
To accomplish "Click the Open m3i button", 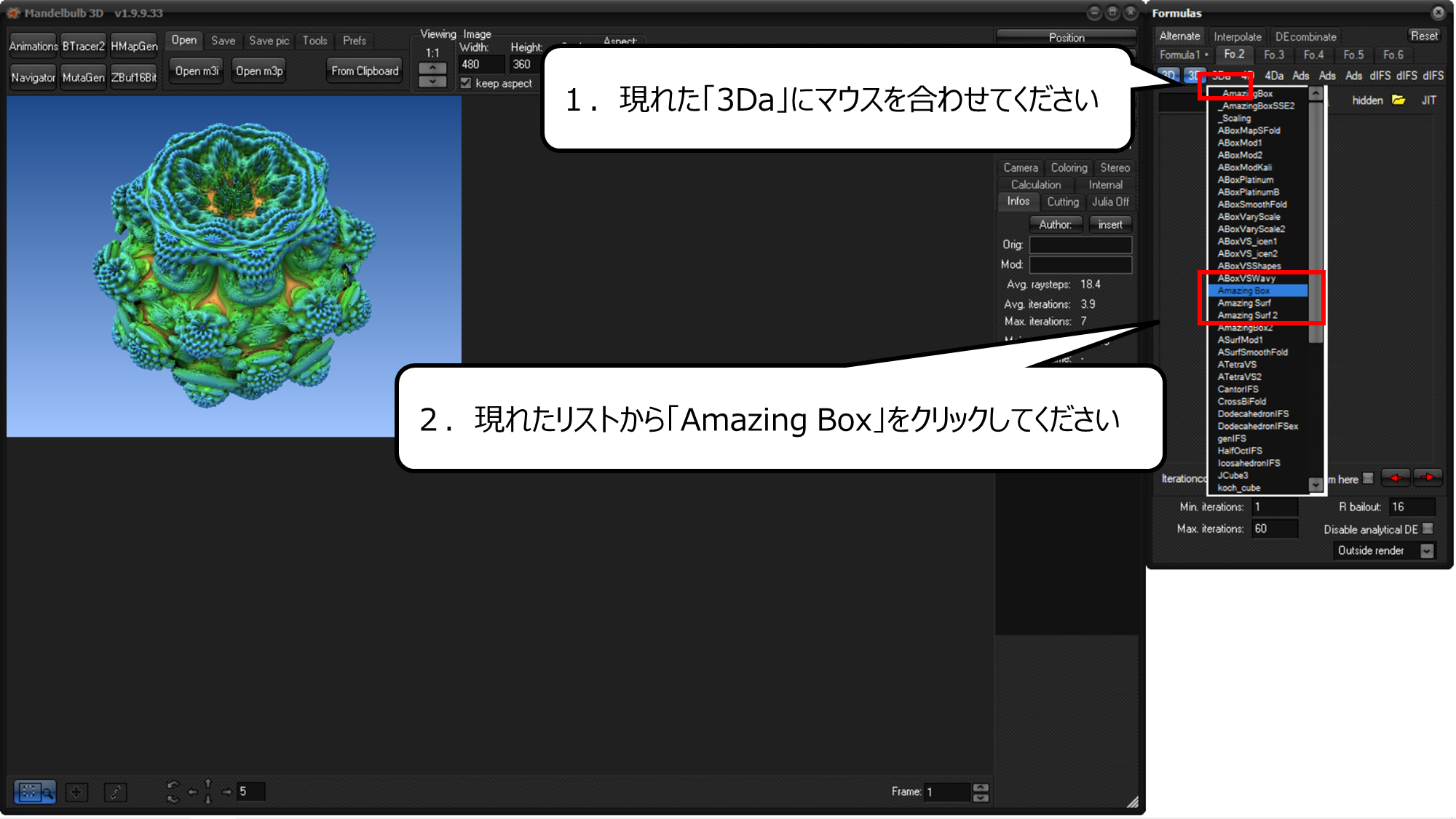I will tap(197, 71).
